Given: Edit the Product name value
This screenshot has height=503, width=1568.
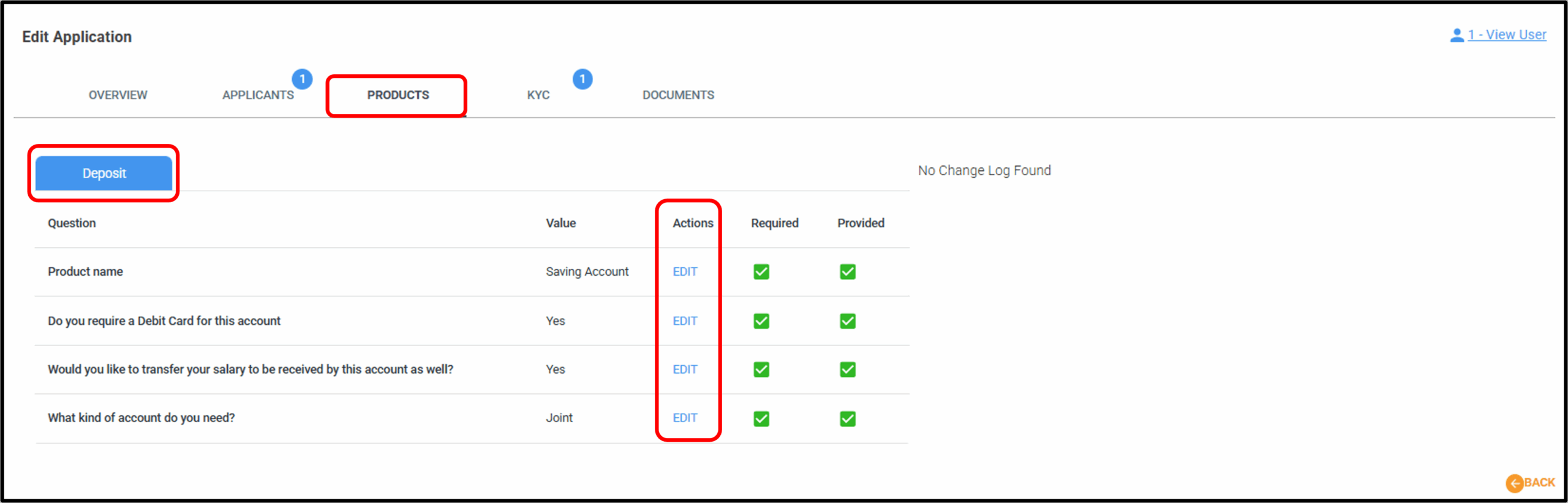Looking at the screenshot, I should [685, 271].
